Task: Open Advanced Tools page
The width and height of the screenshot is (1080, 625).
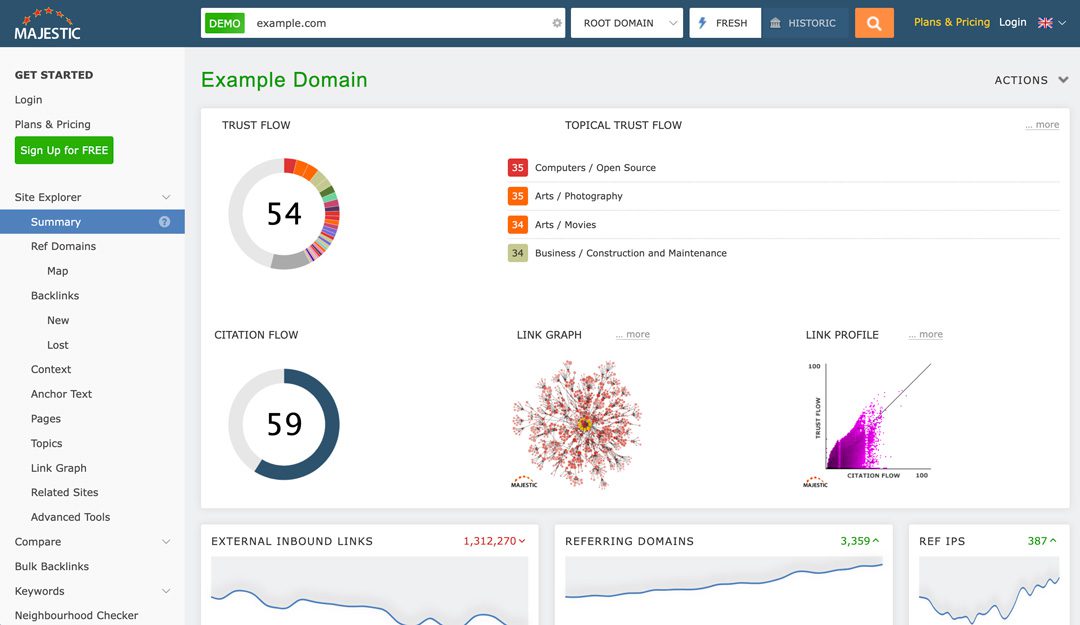Action: click(x=70, y=517)
